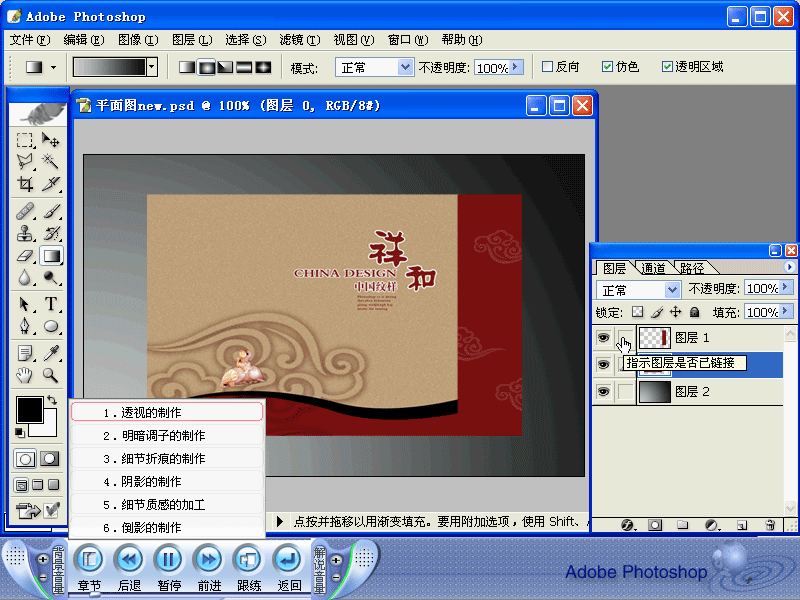Viewport: 800px width, 600px height.
Task: Select the Brush tool
Action: click(x=51, y=211)
